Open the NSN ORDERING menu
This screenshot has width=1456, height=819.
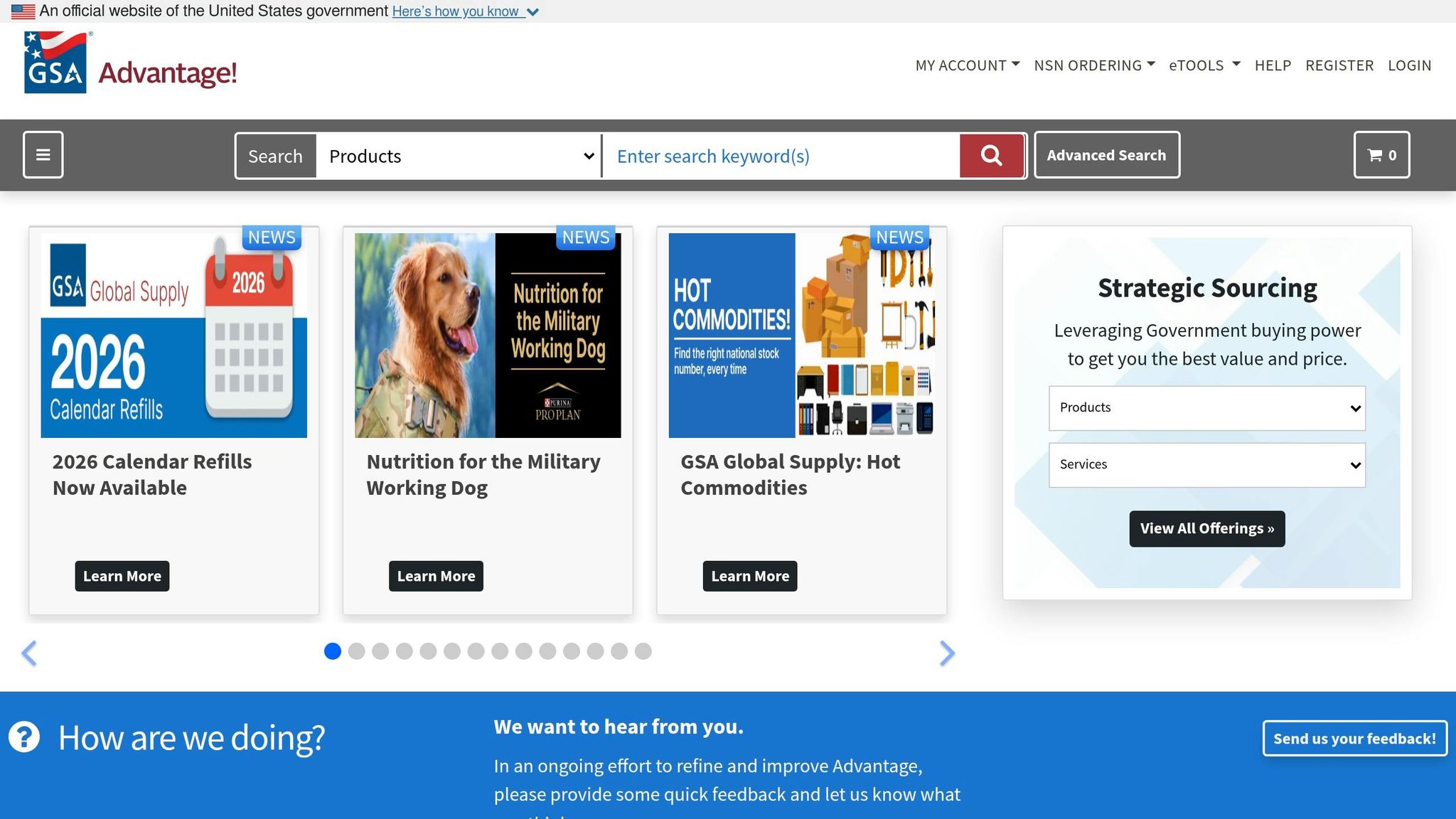tap(1094, 65)
